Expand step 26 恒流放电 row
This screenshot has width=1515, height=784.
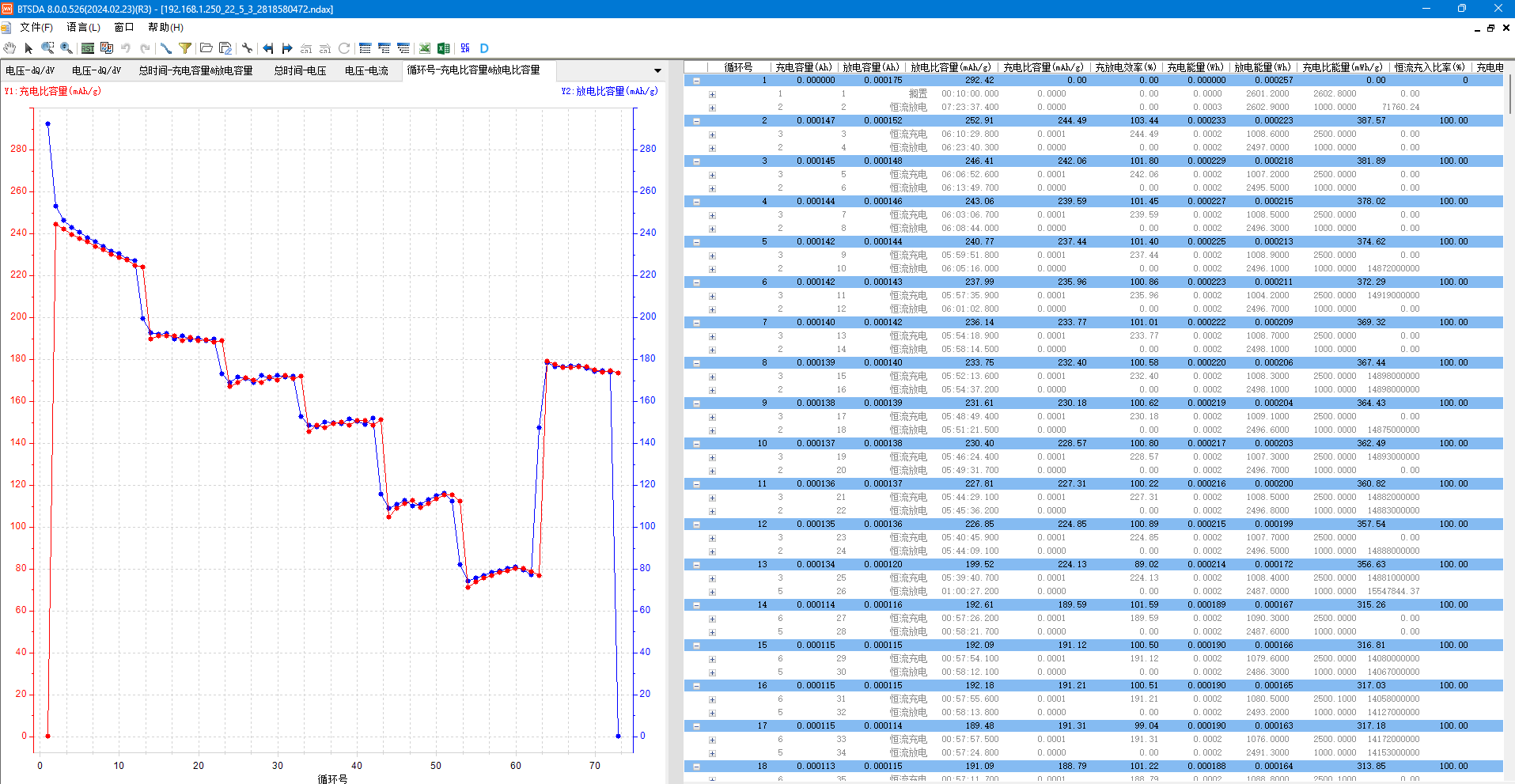[x=712, y=592]
